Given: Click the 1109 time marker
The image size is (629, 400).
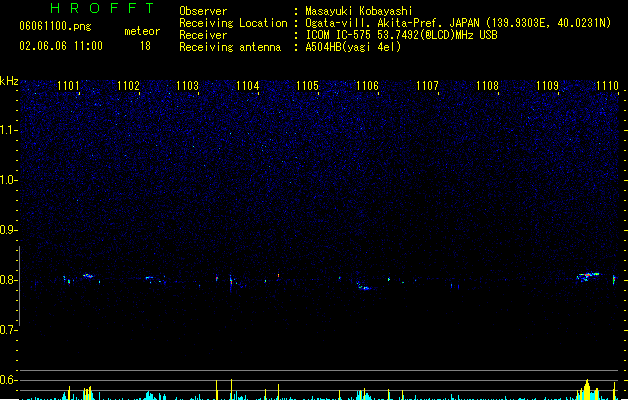Looking at the screenshot, I should point(547,86).
